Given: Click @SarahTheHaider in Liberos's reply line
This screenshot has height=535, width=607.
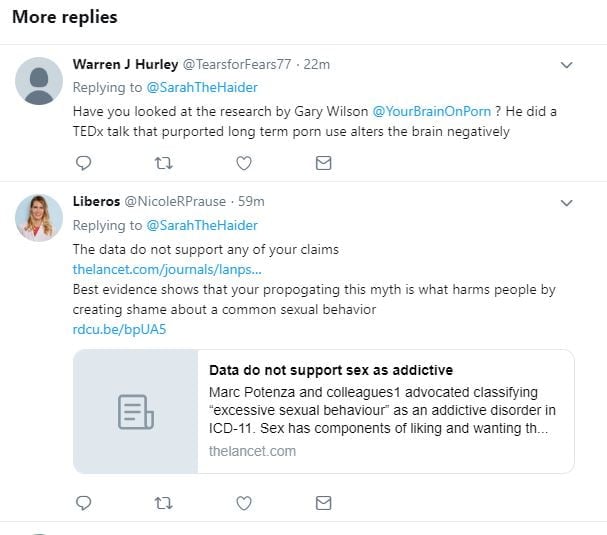Looking at the screenshot, I should click(201, 225).
